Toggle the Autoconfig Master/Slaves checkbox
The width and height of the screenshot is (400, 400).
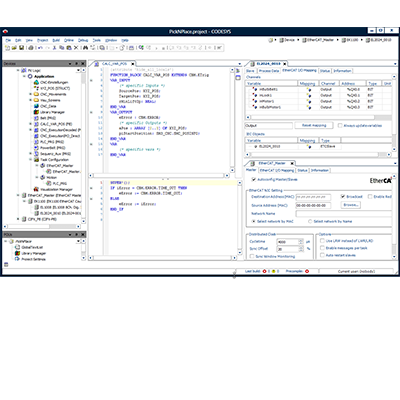click(253, 179)
